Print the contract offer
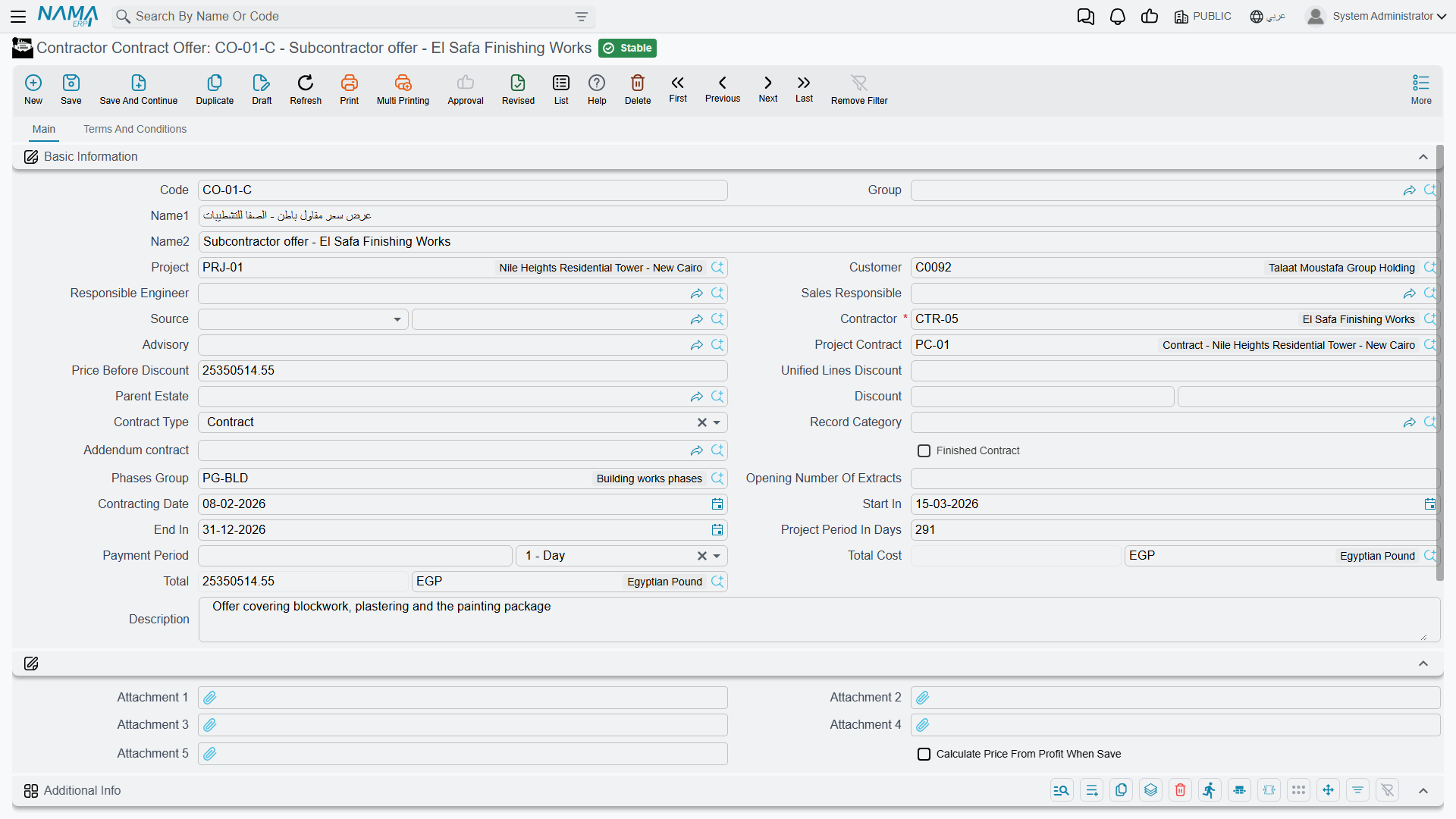This screenshot has height=819, width=1456. tap(350, 89)
